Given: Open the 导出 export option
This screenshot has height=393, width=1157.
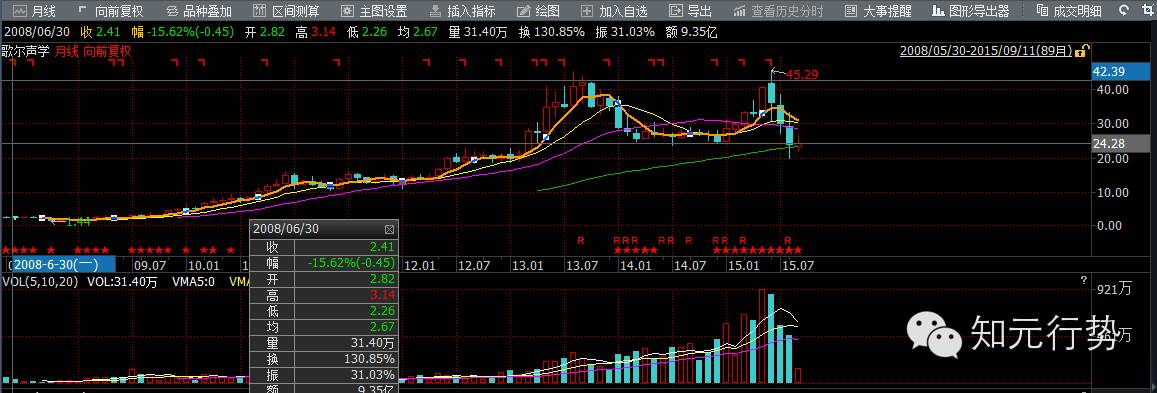Looking at the screenshot, I should [x=691, y=11].
